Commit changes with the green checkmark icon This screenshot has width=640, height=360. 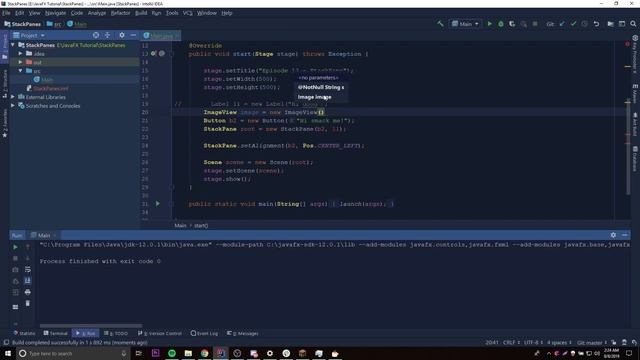(573, 24)
